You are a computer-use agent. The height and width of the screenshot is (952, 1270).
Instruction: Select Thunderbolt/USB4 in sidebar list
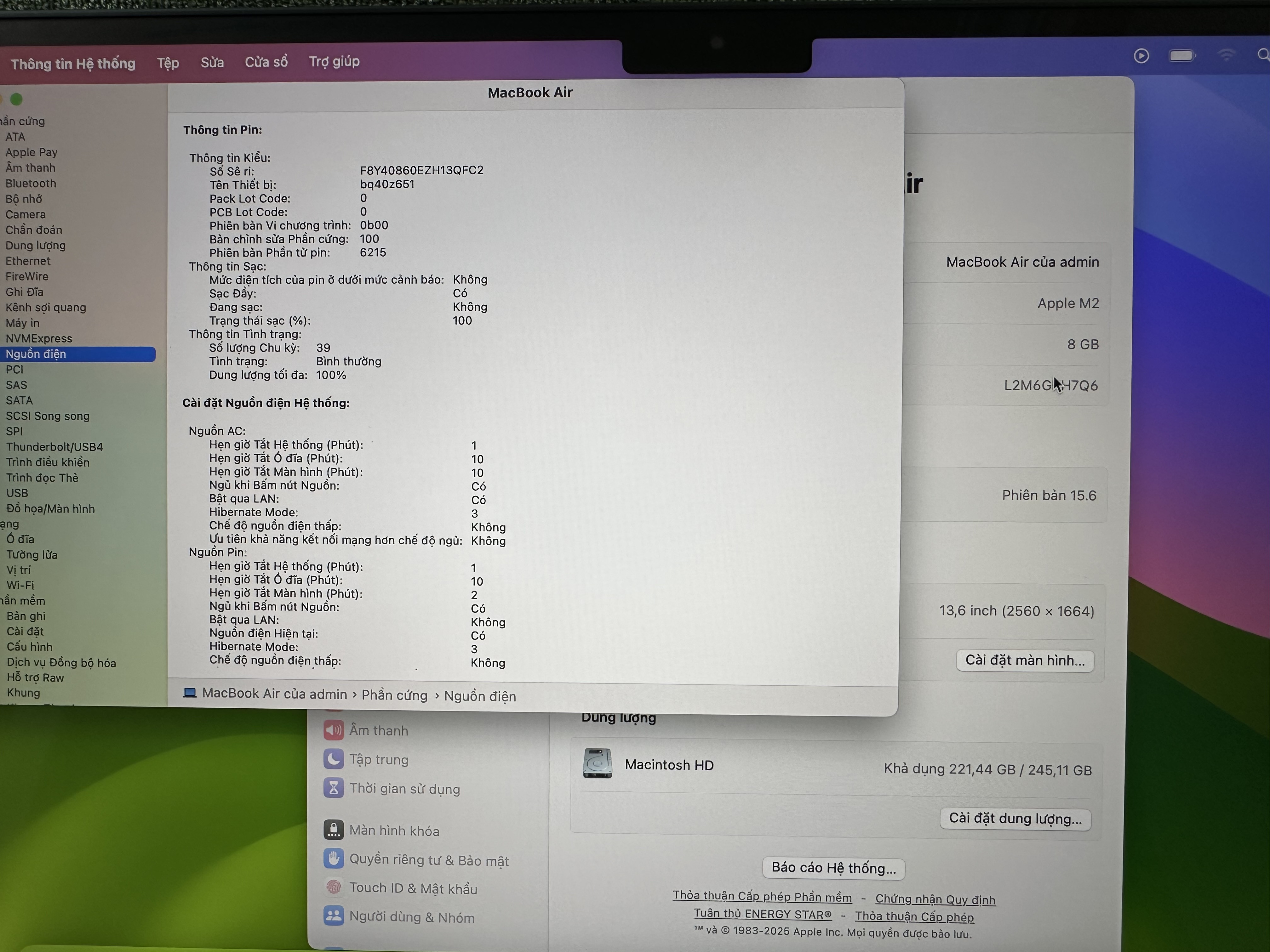pos(54,447)
